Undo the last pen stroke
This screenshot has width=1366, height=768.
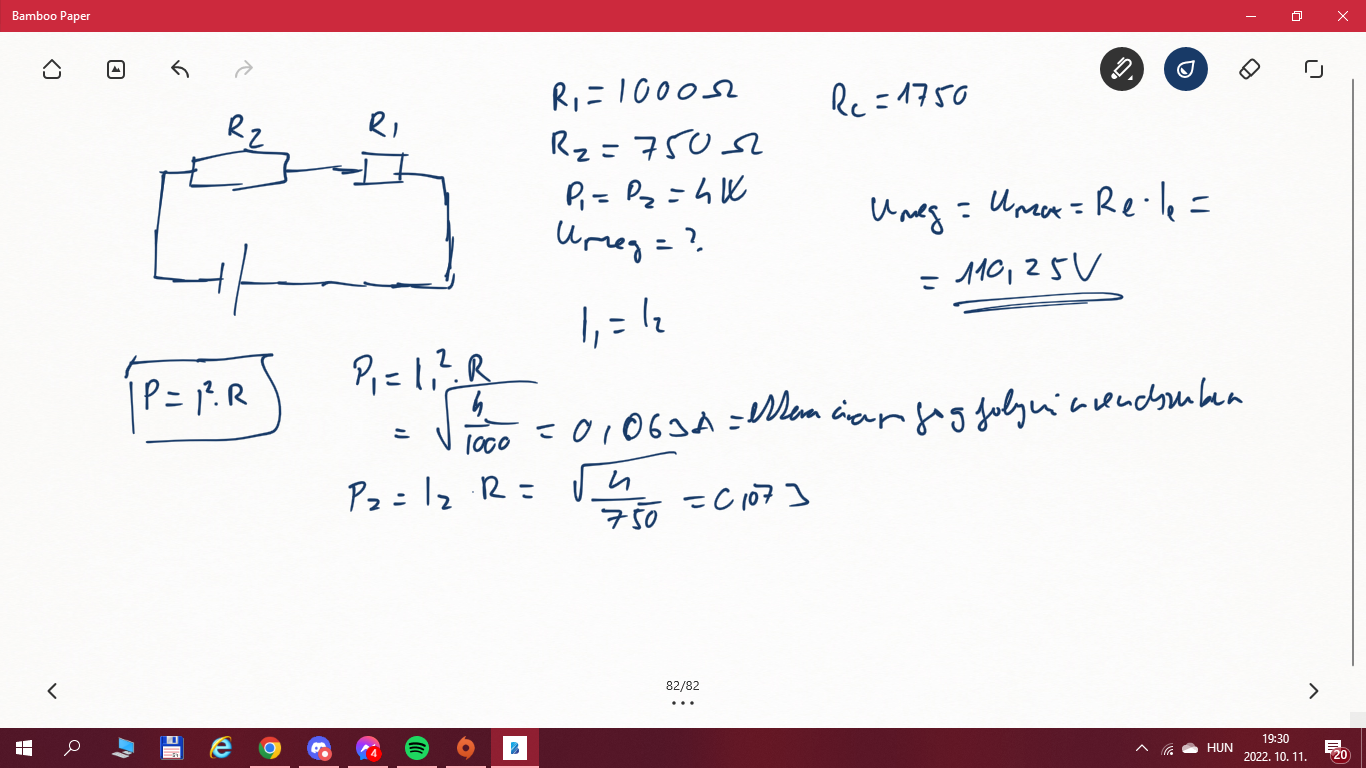[x=180, y=69]
